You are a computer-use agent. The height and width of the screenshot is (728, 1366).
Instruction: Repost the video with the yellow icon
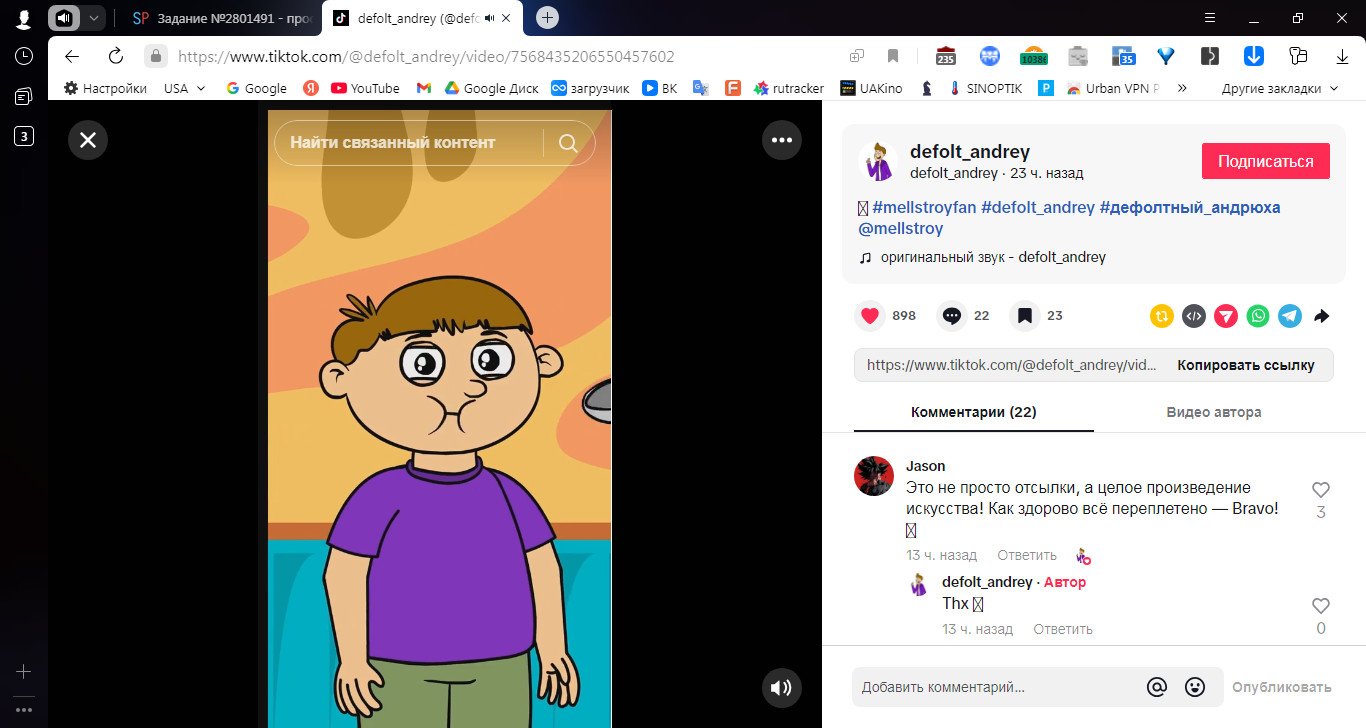(1162, 316)
